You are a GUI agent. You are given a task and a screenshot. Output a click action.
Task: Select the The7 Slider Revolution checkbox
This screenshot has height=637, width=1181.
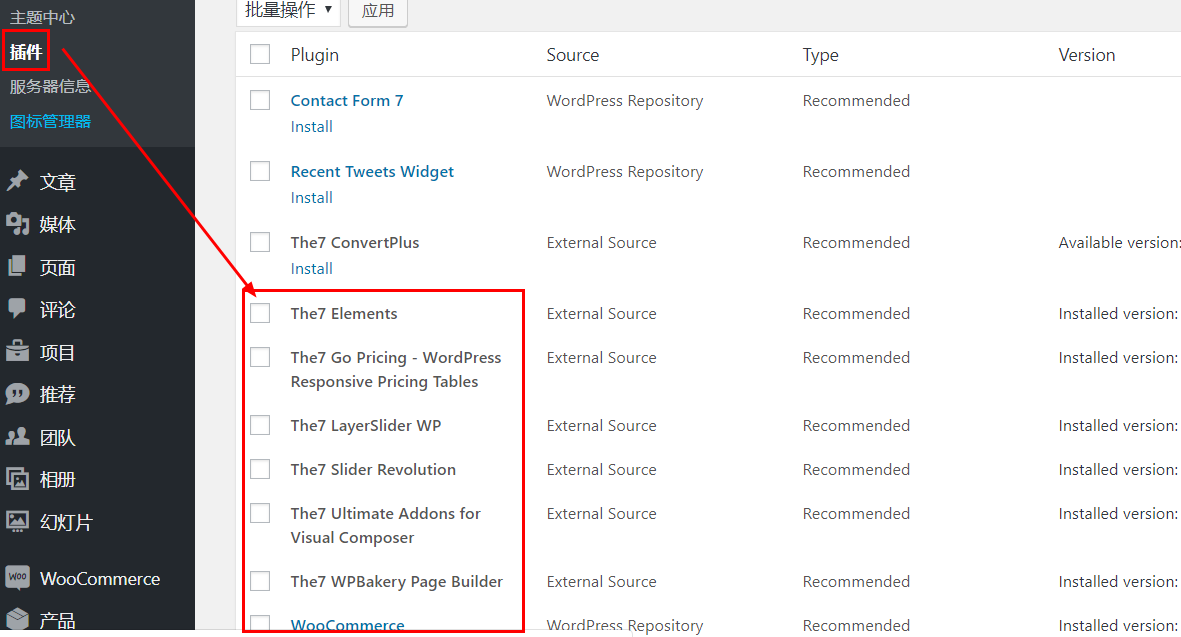[260, 469]
